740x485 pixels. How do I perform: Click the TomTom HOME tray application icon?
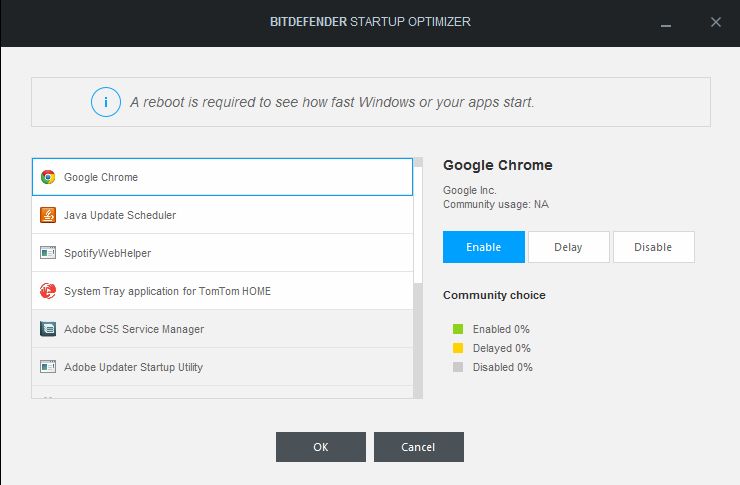48,291
